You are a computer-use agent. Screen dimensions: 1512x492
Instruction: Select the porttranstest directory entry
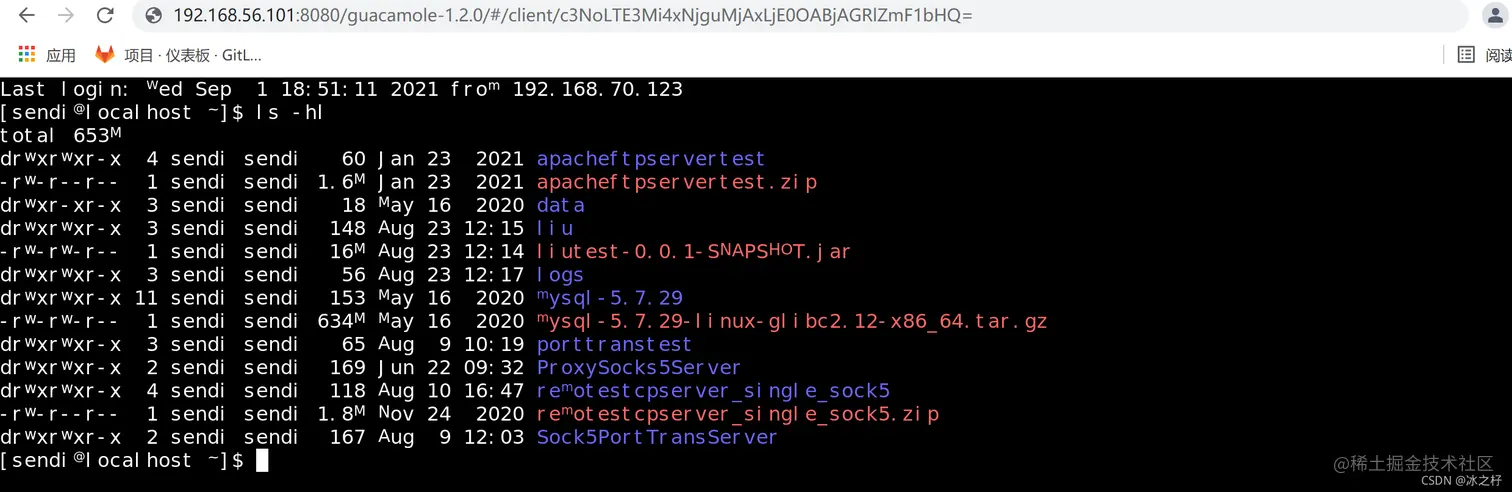pos(614,344)
